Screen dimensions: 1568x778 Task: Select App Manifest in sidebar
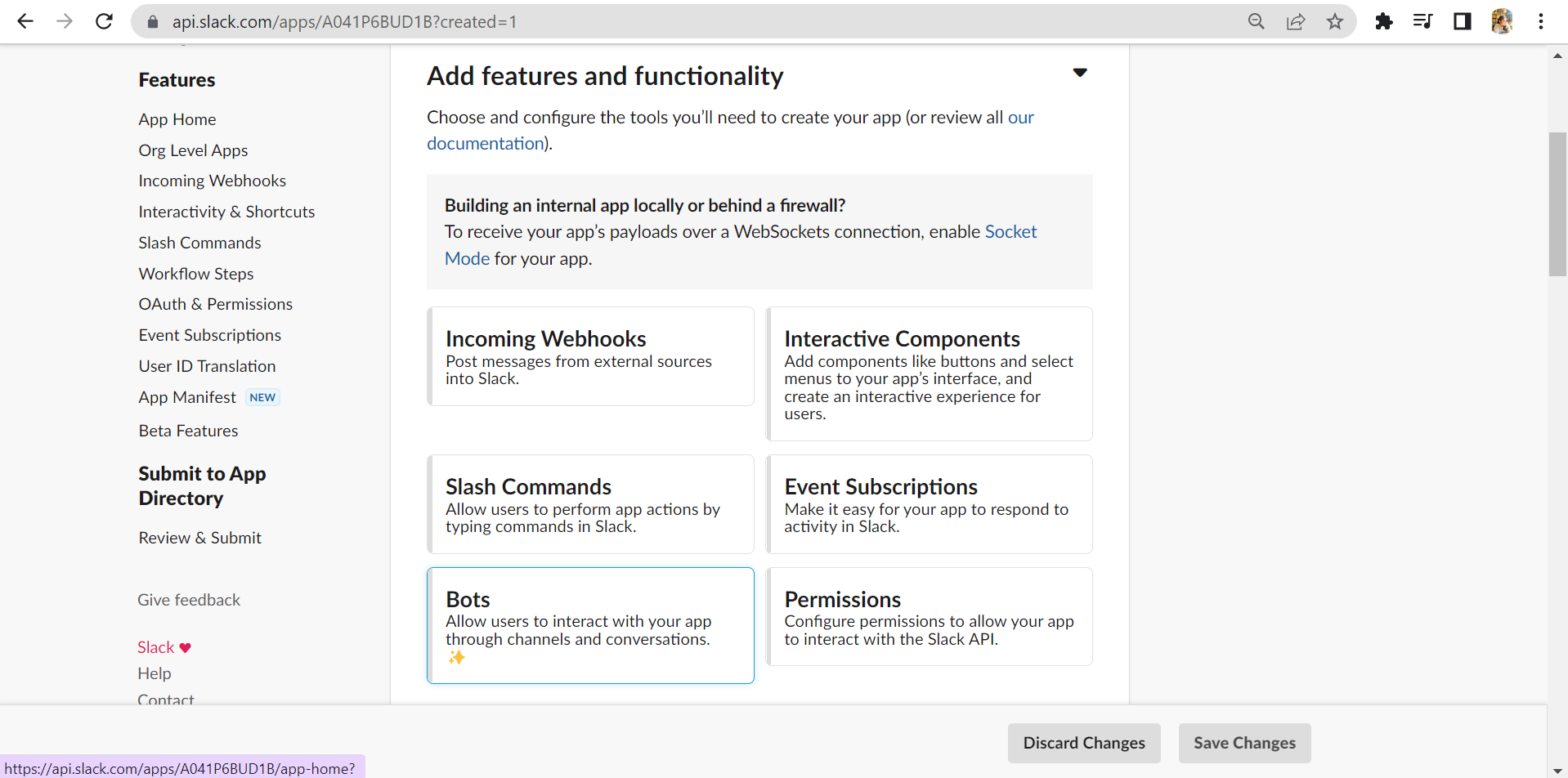[187, 397]
